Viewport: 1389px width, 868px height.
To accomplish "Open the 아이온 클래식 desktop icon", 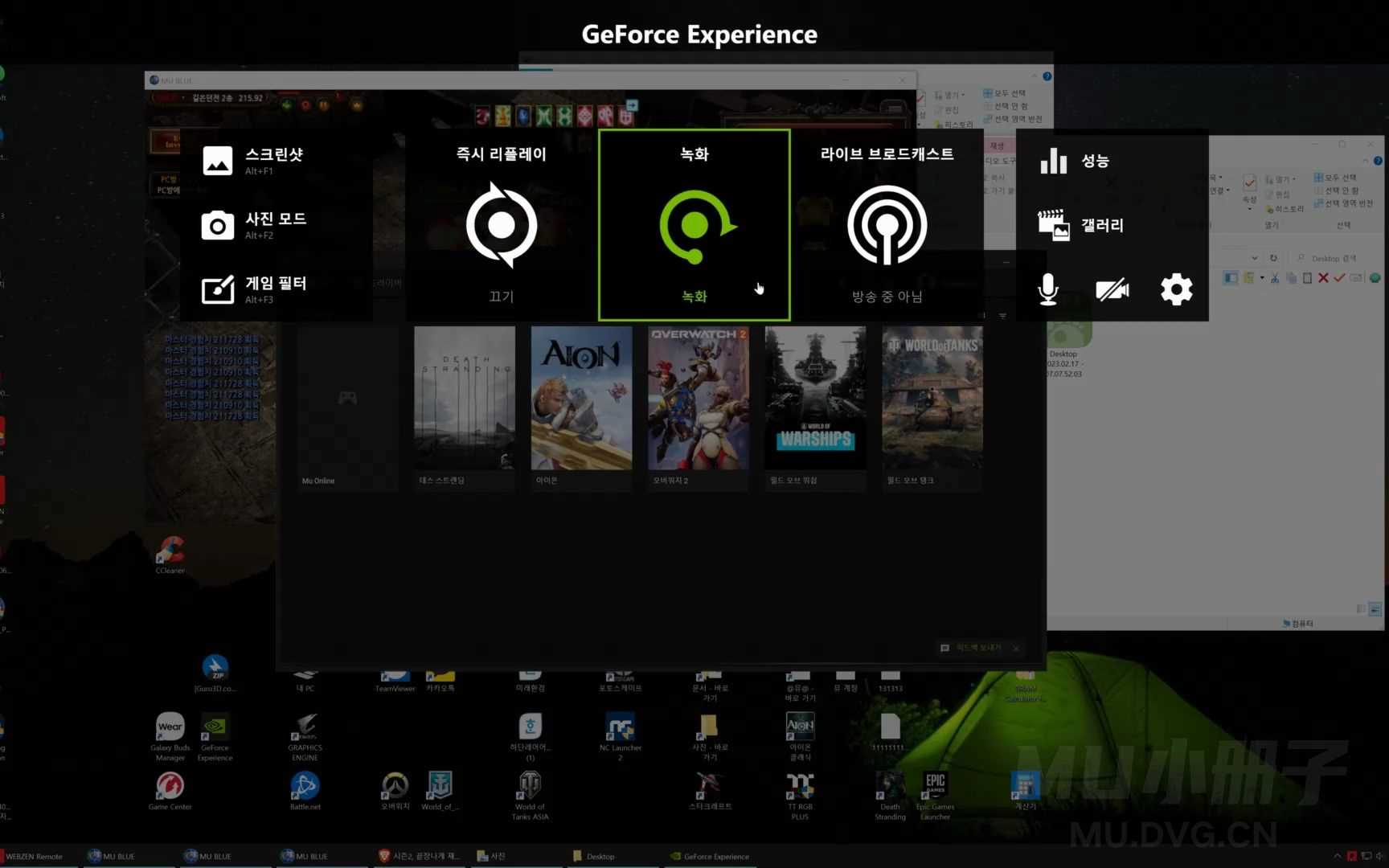I will 800,736.
